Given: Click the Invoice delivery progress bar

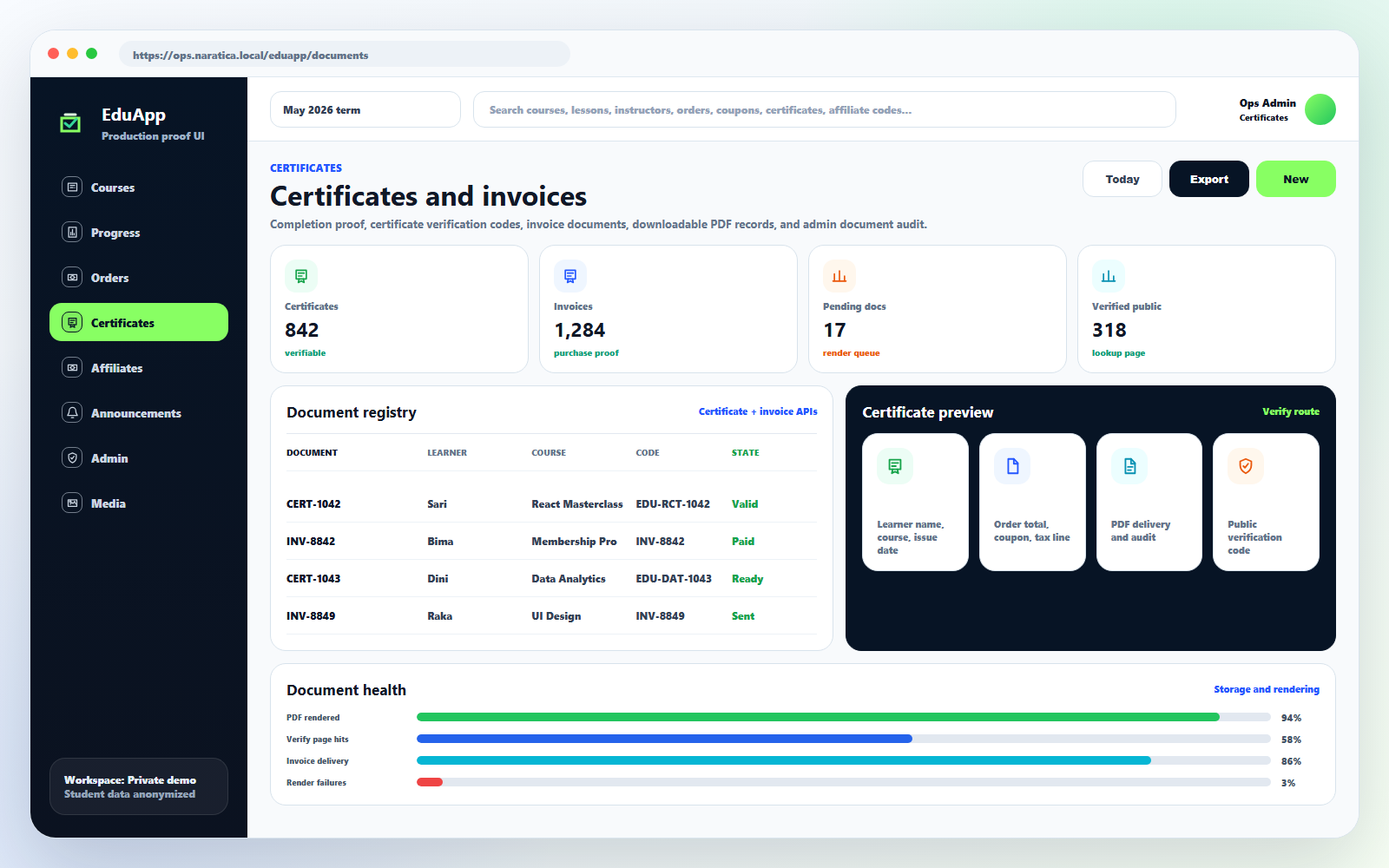Looking at the screenshot, I should (x=844, y=760).
